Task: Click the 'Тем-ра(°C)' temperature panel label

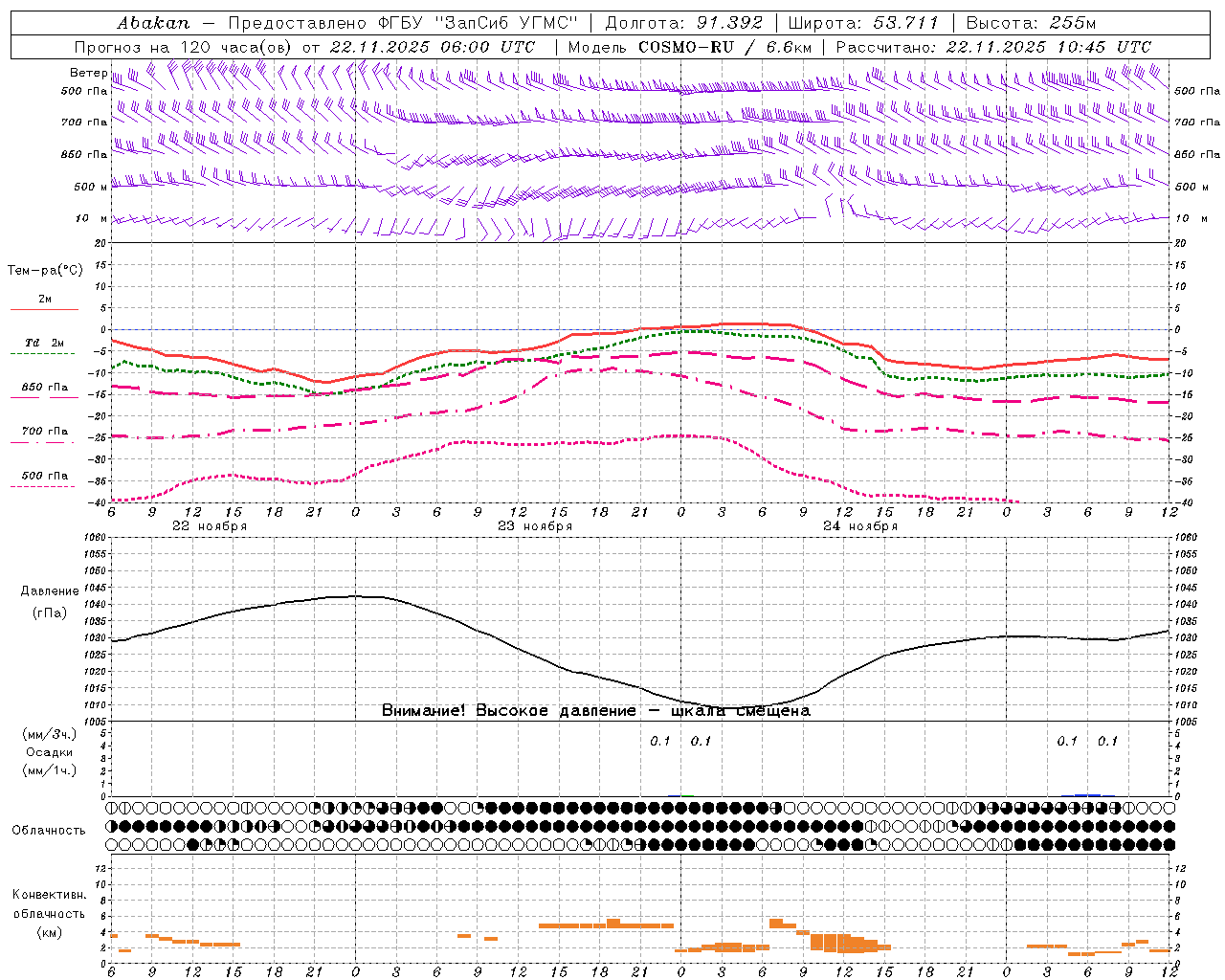Action: pyautogui.click(x=45, y=271)
